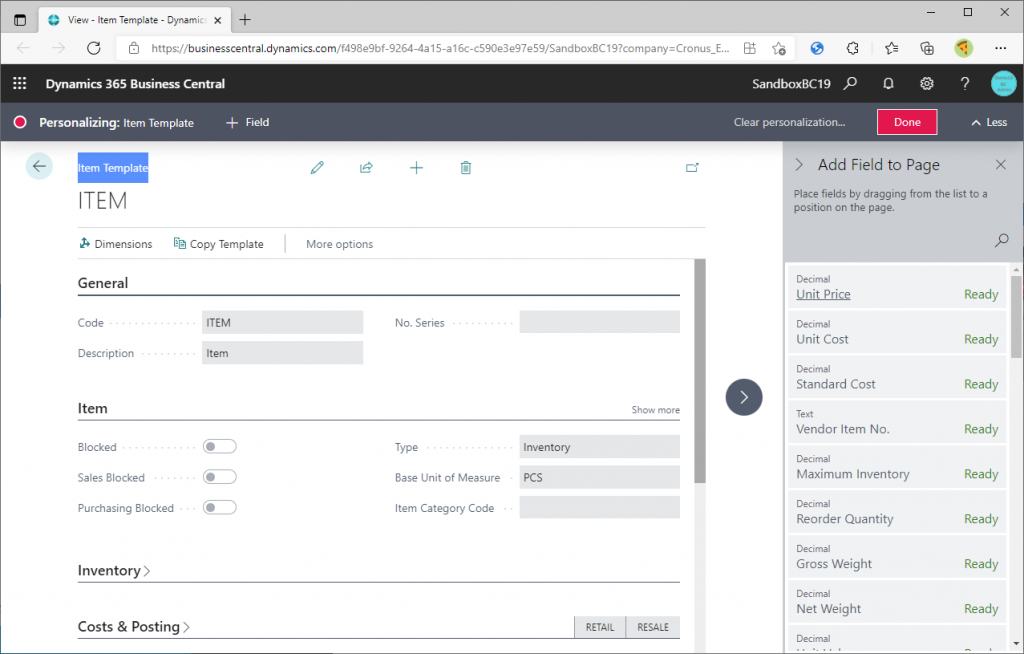Close the Add Field to Page panel

point(1000,165)
